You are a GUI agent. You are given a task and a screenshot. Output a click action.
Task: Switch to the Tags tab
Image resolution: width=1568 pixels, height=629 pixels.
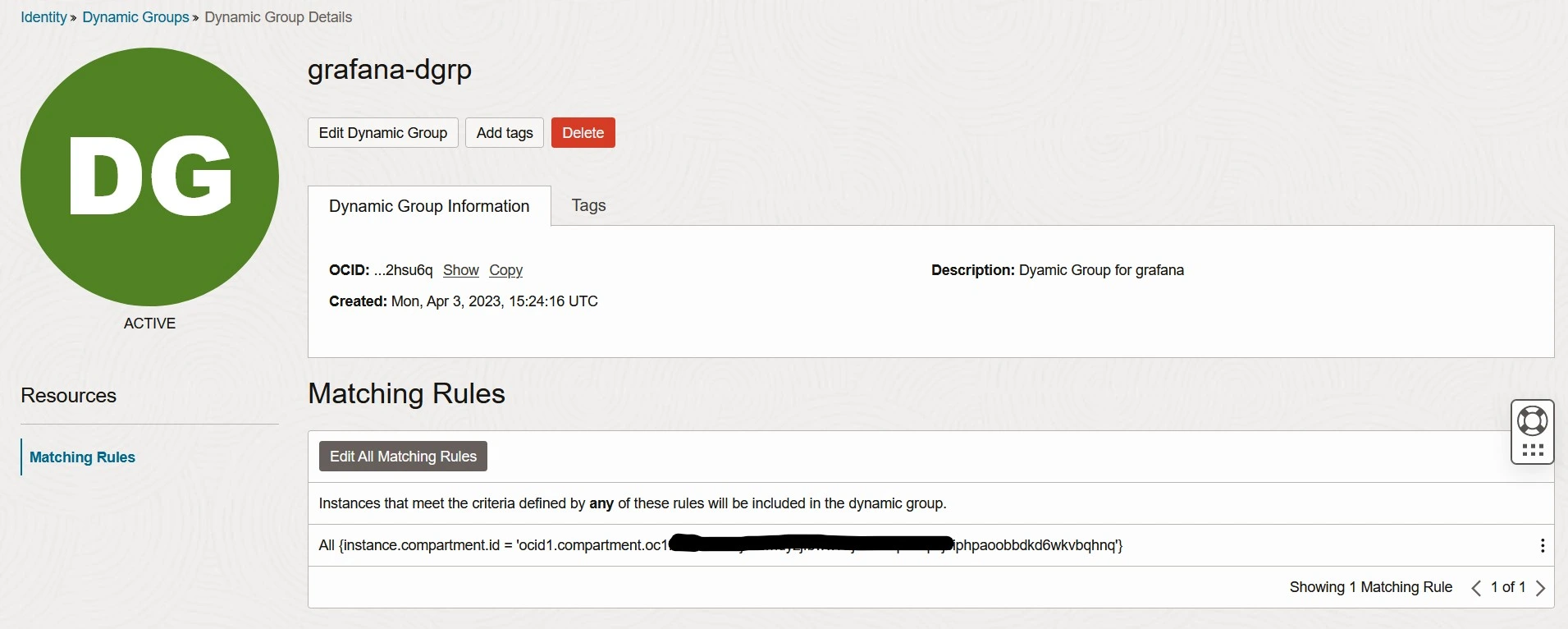click(588, 205)
